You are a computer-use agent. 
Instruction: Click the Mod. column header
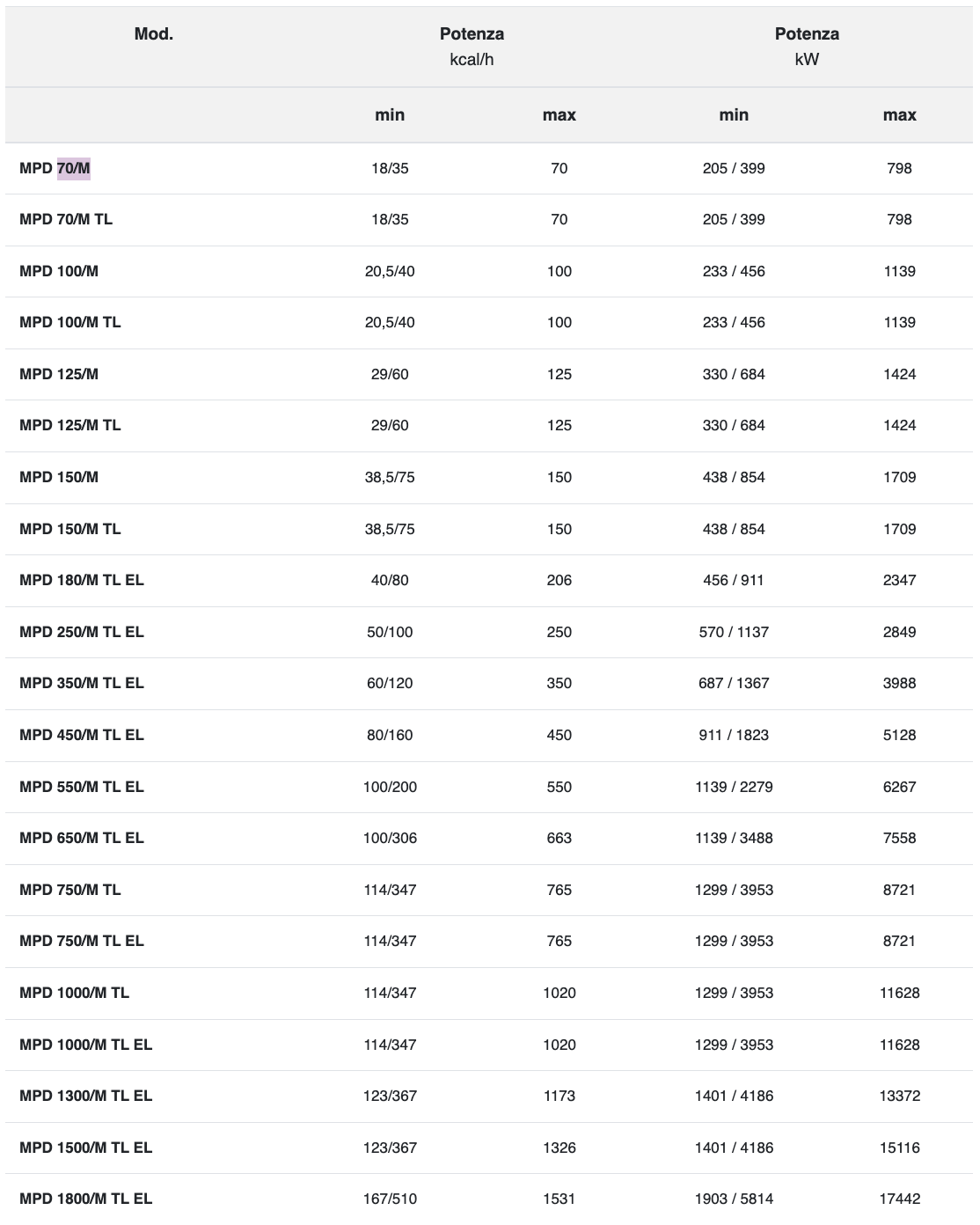point(154,34)
